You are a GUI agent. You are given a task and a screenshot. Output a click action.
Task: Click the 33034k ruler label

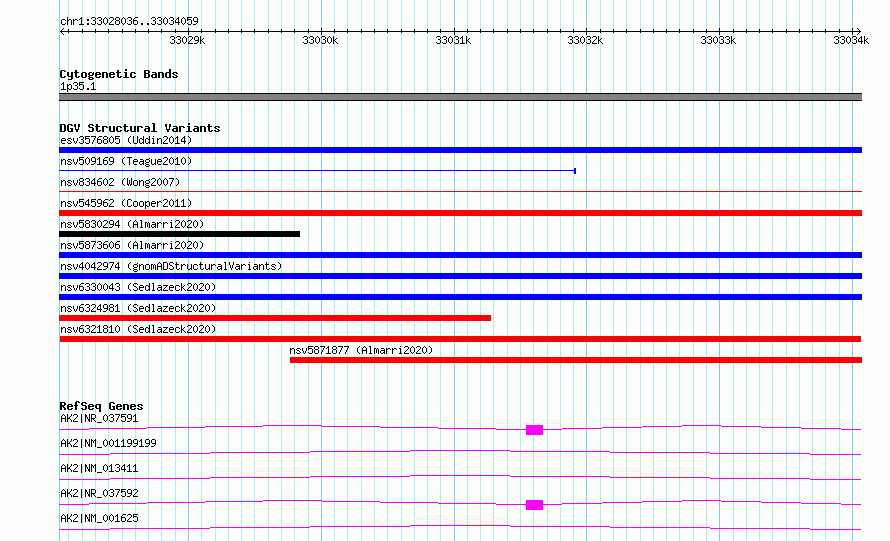point(851,40)
